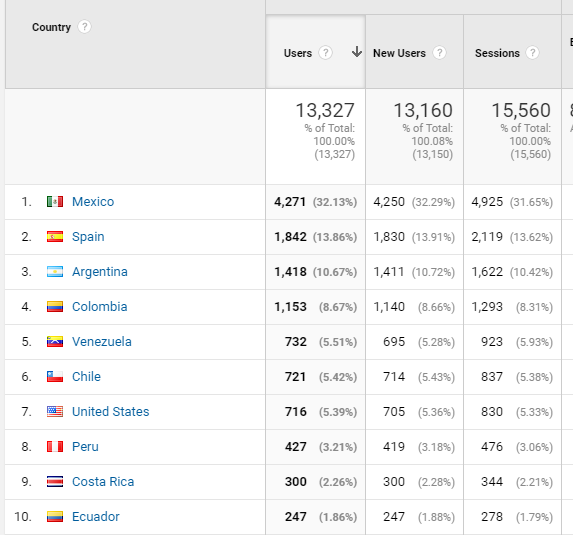
Task: Sort table by New Users column
Action: click(399, 53)
